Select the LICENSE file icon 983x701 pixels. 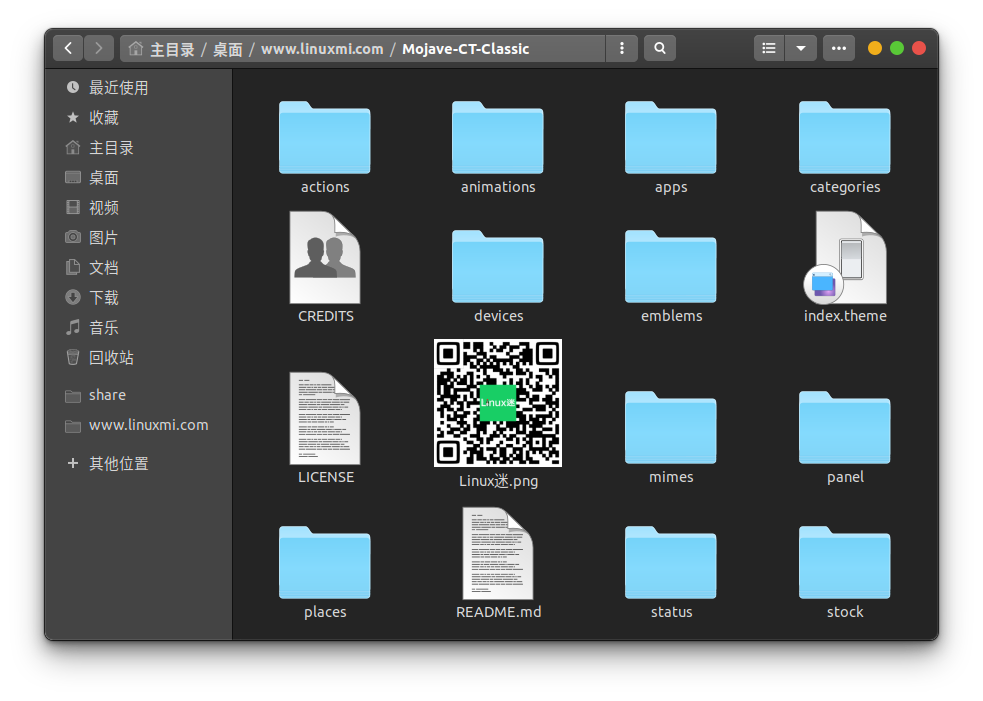[x=325, y=418]
